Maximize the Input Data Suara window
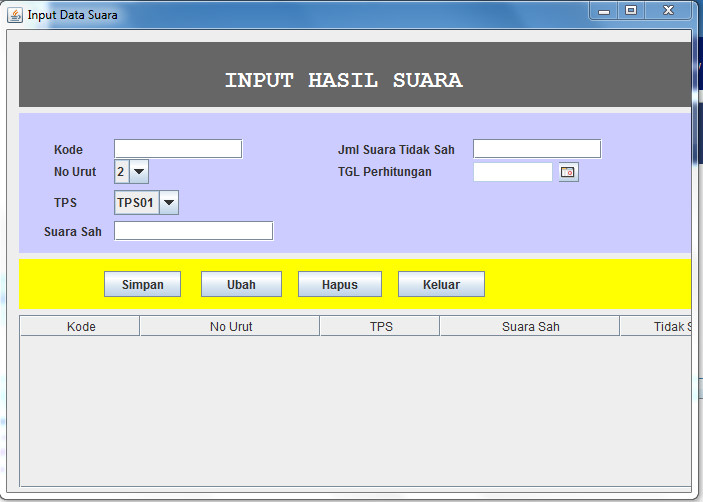703x502 pixels. (x=631, y=11)
